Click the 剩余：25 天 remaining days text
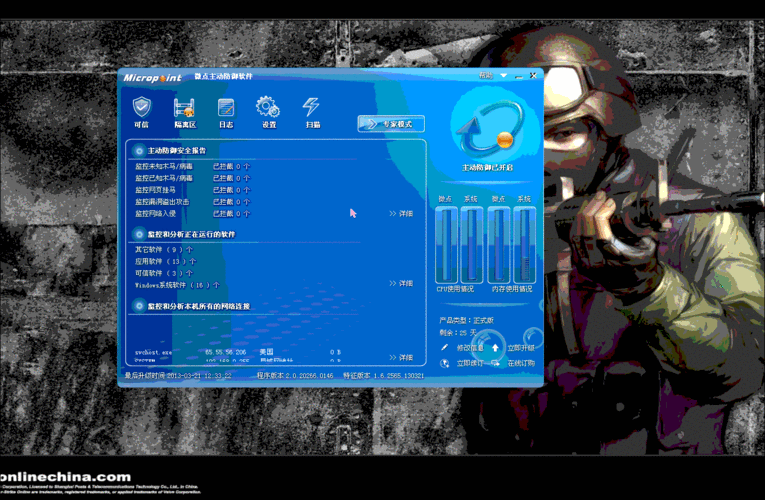765x500 pixels. click(x=458, y=333)
